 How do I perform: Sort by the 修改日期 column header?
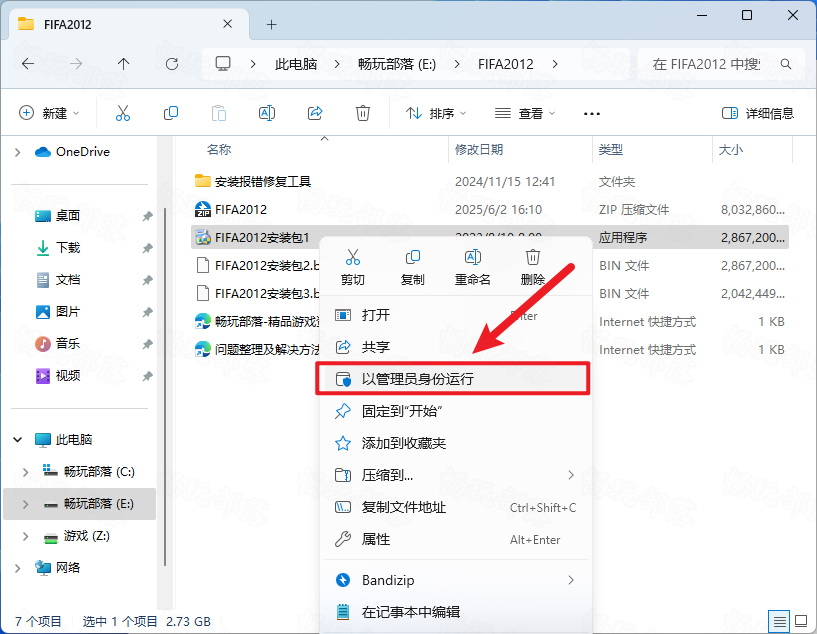pyautogui.click(x=521, y=150)
